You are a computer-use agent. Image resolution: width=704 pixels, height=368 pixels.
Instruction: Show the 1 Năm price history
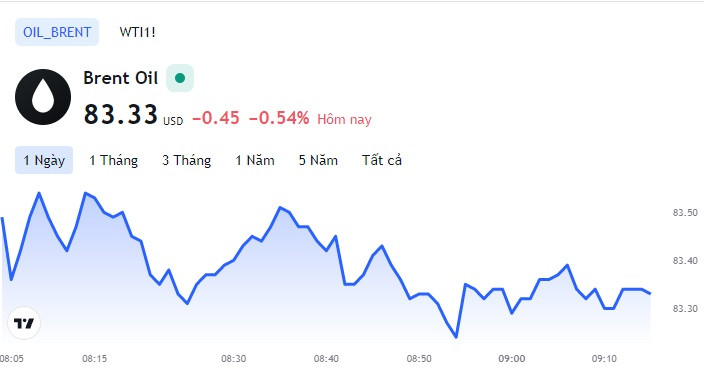pyautogui.click(x=255, y=160)
